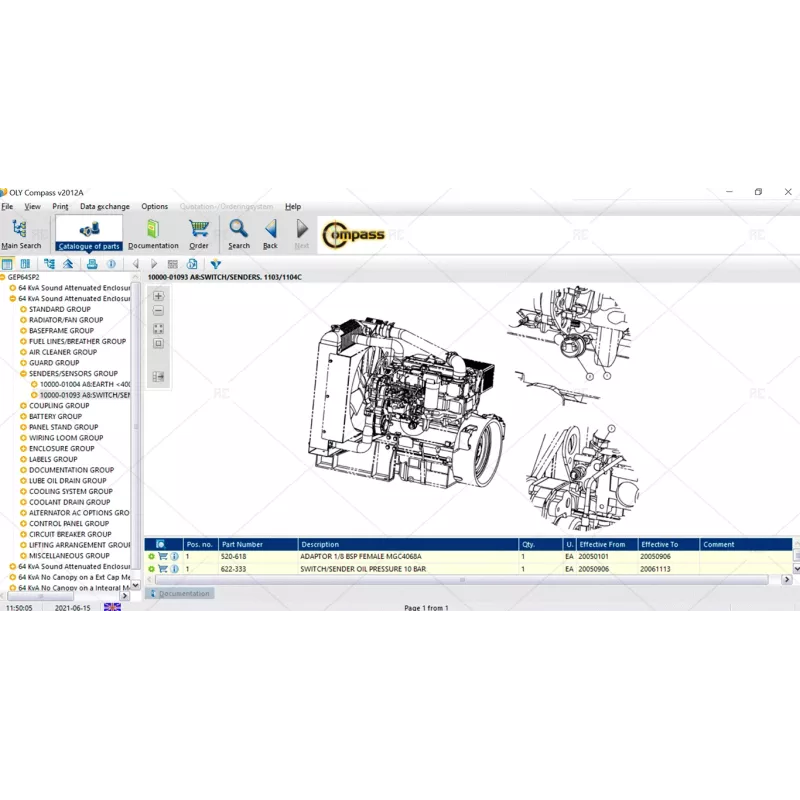800x800 pixels.
Task: Select the Catalogue of parts button
Action: coord(89,234)
